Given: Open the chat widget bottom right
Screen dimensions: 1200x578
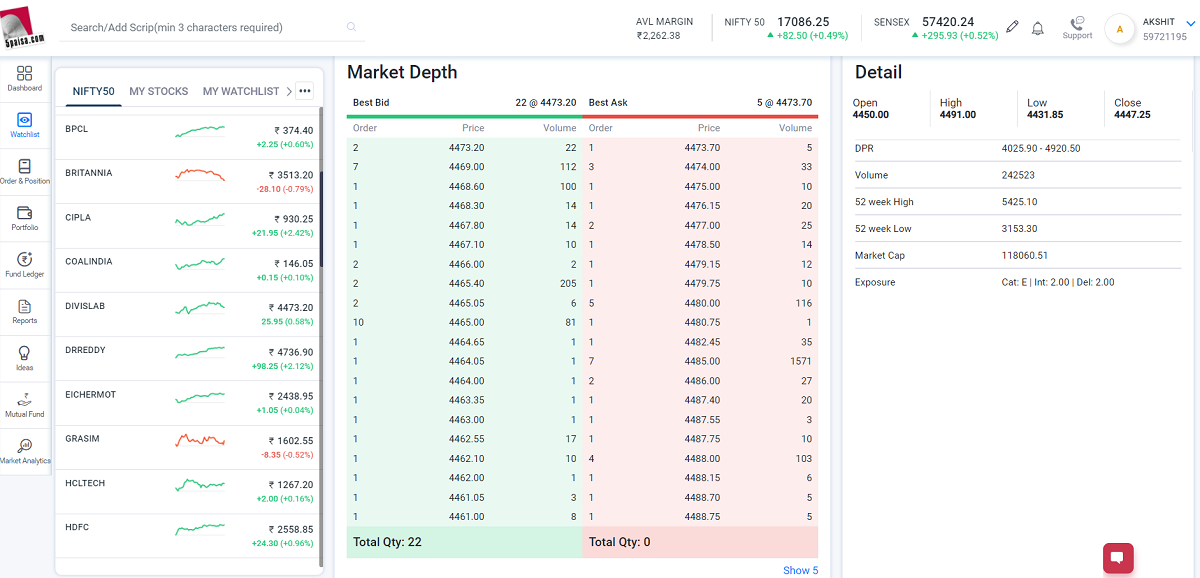Looking at the screenshot, I should click(1117, 558).
